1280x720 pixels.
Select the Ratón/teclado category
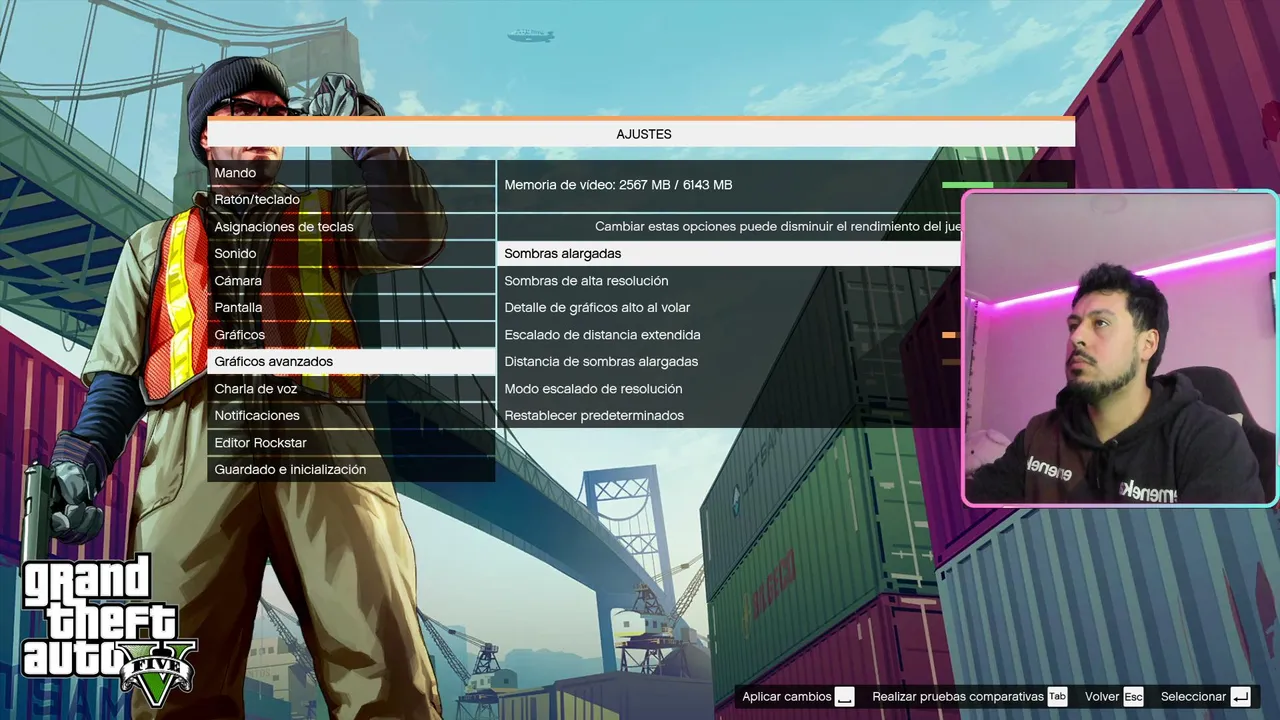click(x=351, y=200)
